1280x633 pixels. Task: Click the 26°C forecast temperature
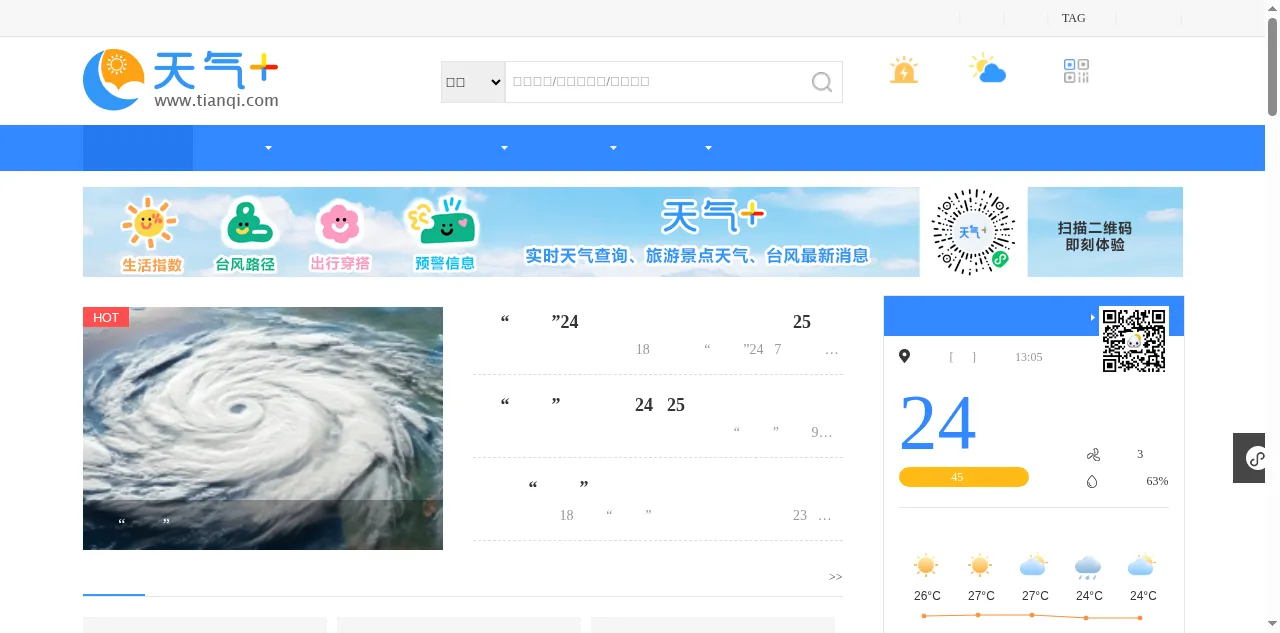(927, 596)
